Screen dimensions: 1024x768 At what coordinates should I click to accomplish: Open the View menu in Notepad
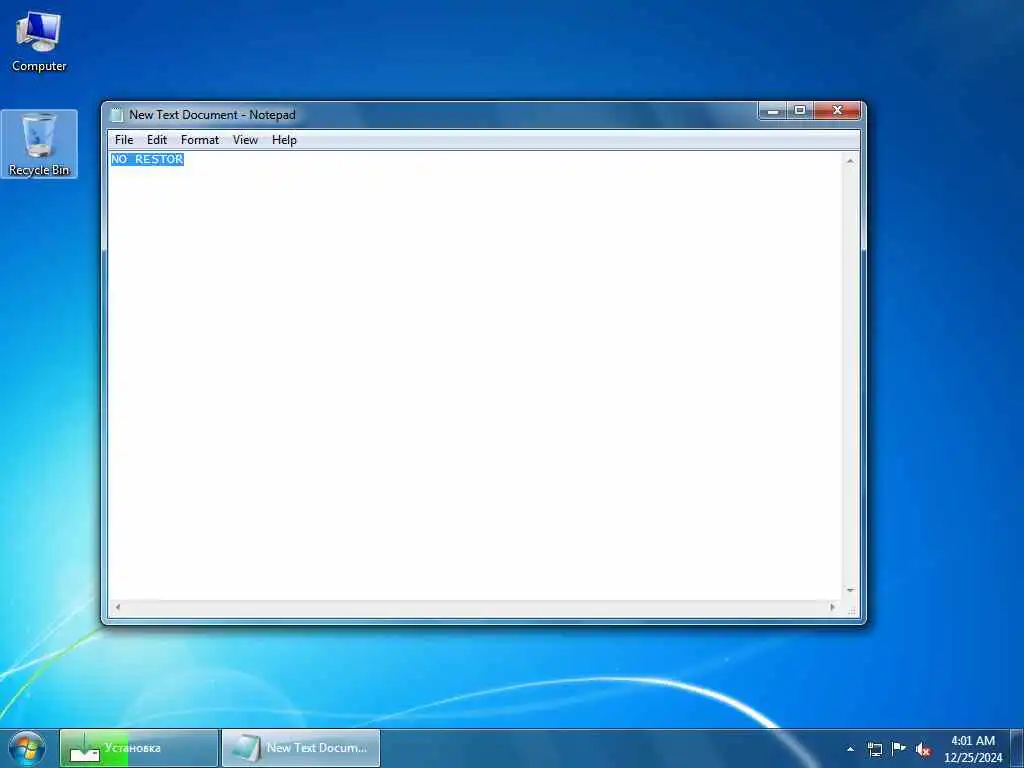point(246,140)
